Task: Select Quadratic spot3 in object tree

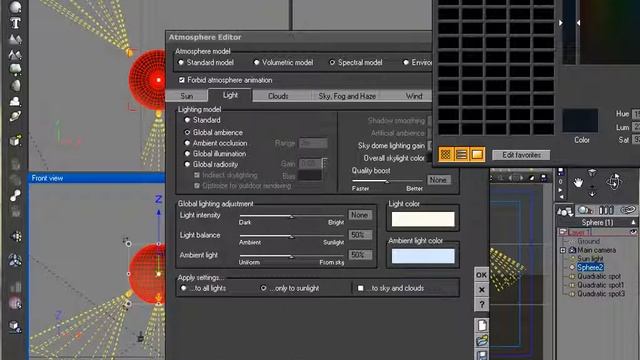Action: pos(601,294)
